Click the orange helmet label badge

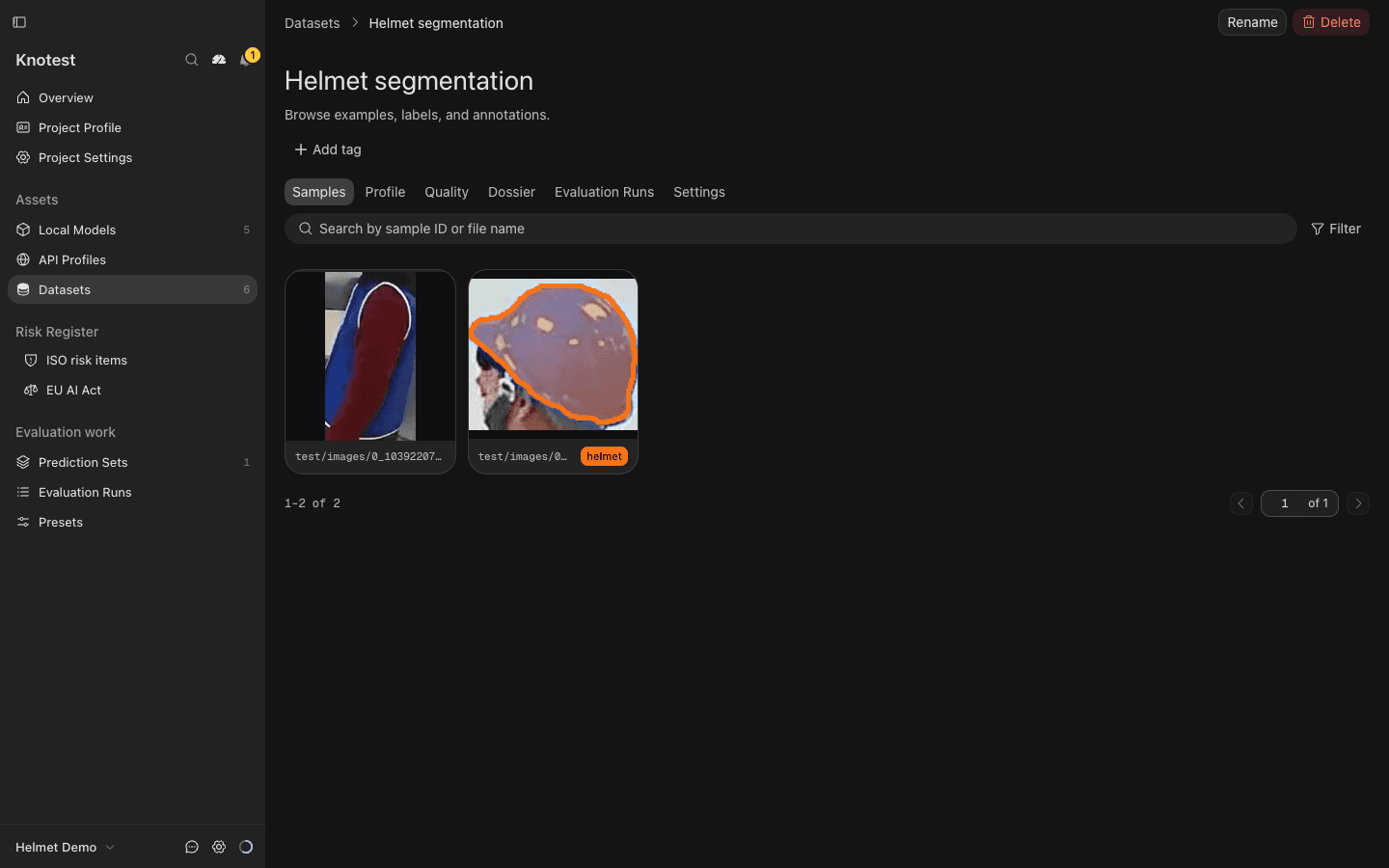point(604,456)
